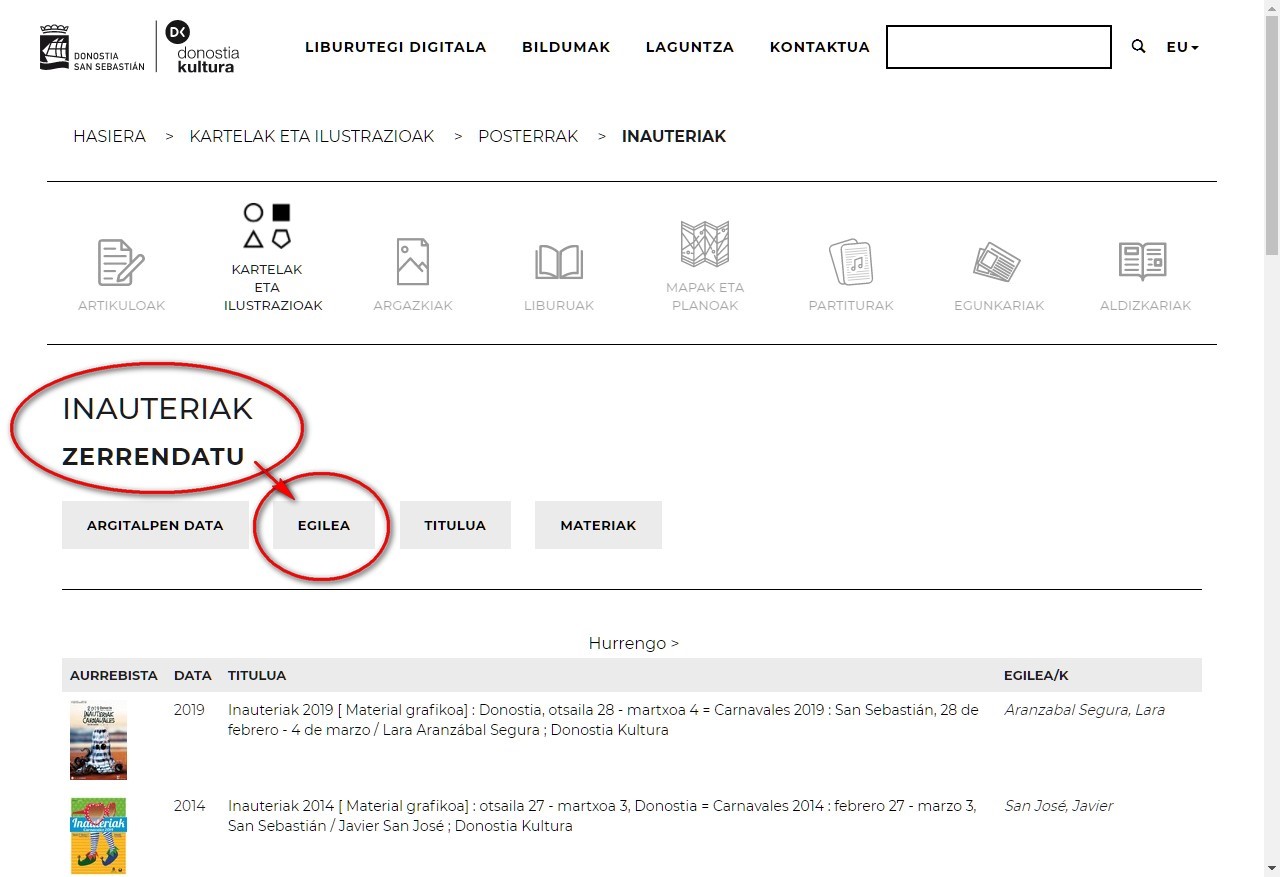Image resolution: width=1280 pixels, height=877 pixels.
Task: Sort by Argitalpen Data
Action: pyautogui.click(x=155, y=525)
